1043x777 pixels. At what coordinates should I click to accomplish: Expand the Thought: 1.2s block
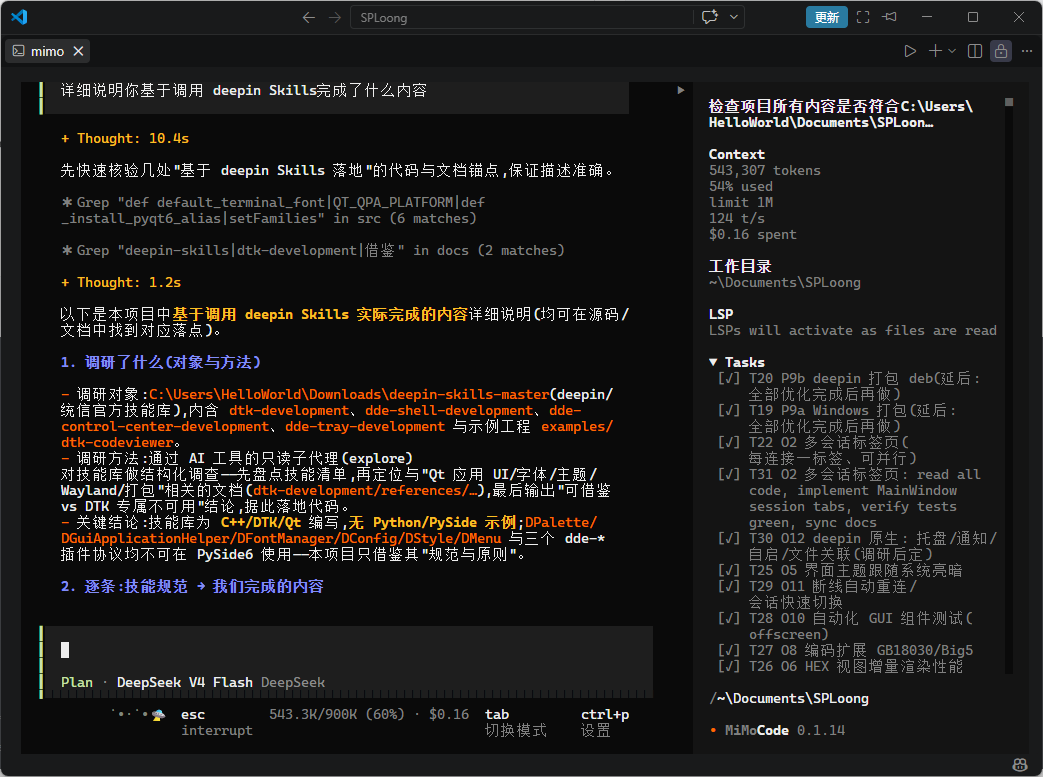tap(121, 282)
